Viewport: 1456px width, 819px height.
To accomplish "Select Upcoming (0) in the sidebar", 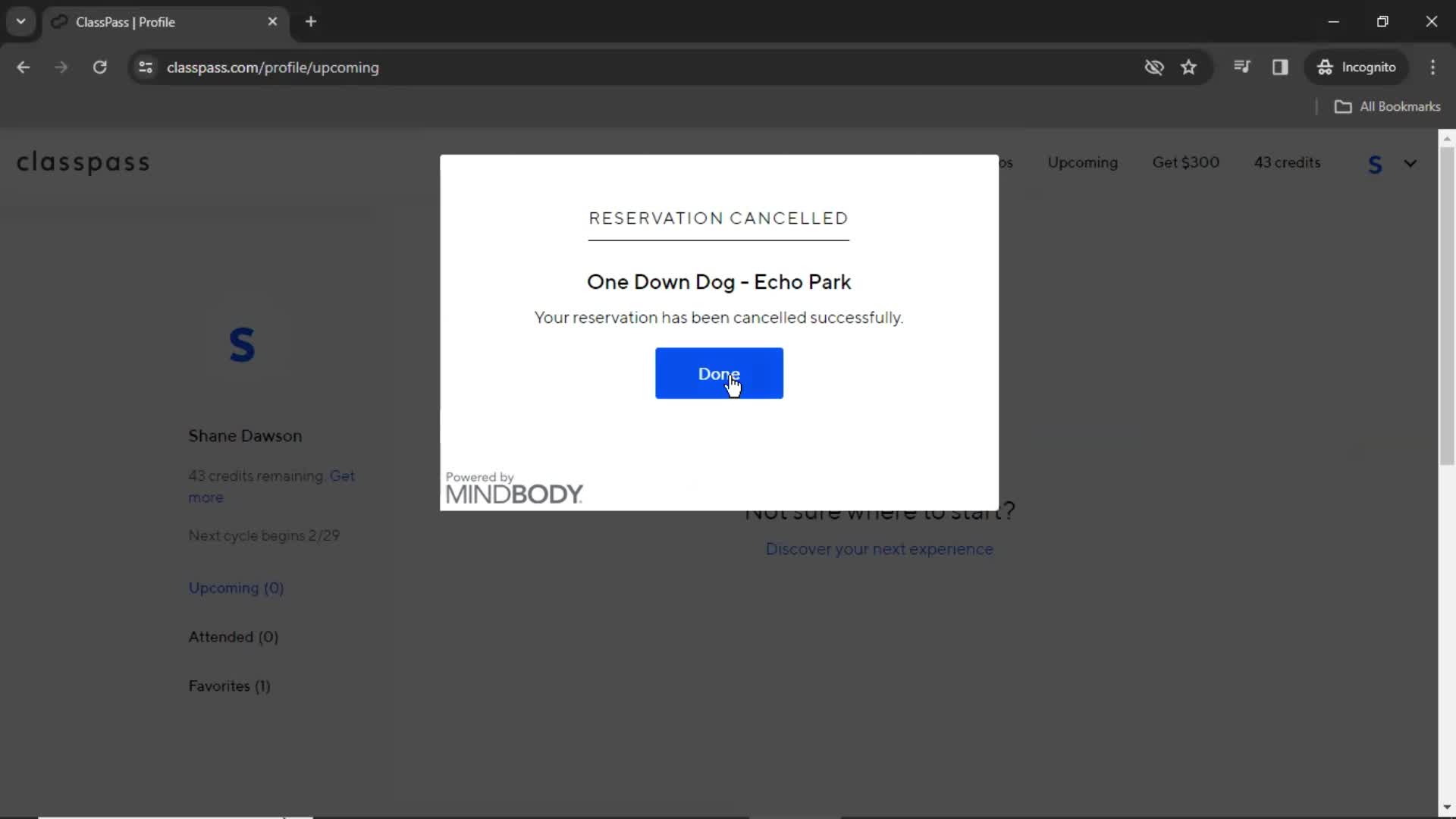I will (x=236, y=588).
